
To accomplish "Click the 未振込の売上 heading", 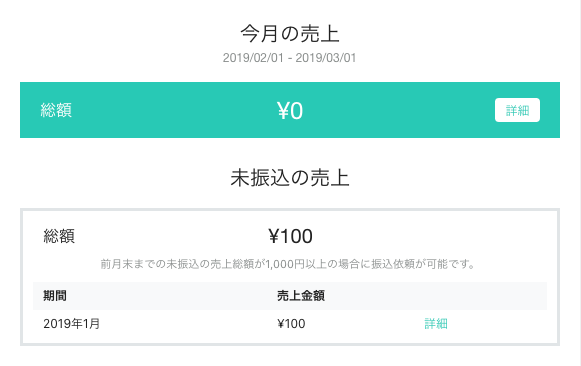I will (x=290, y=177).
